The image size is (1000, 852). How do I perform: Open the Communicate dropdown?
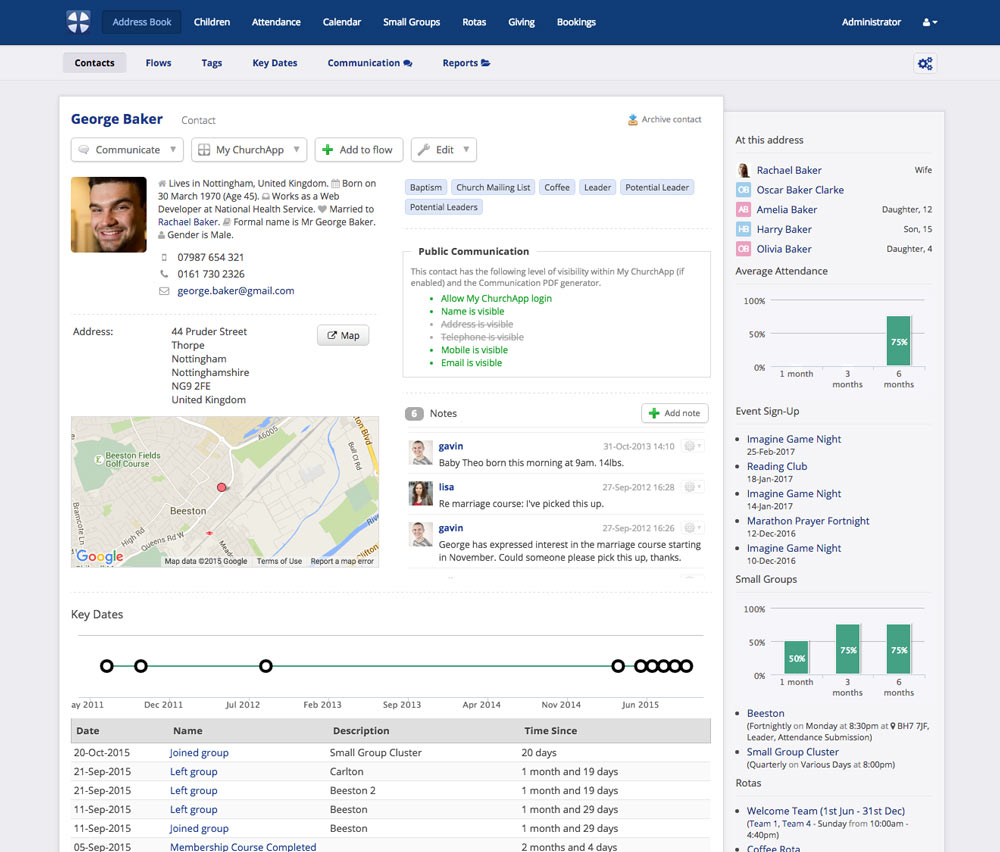126,149
